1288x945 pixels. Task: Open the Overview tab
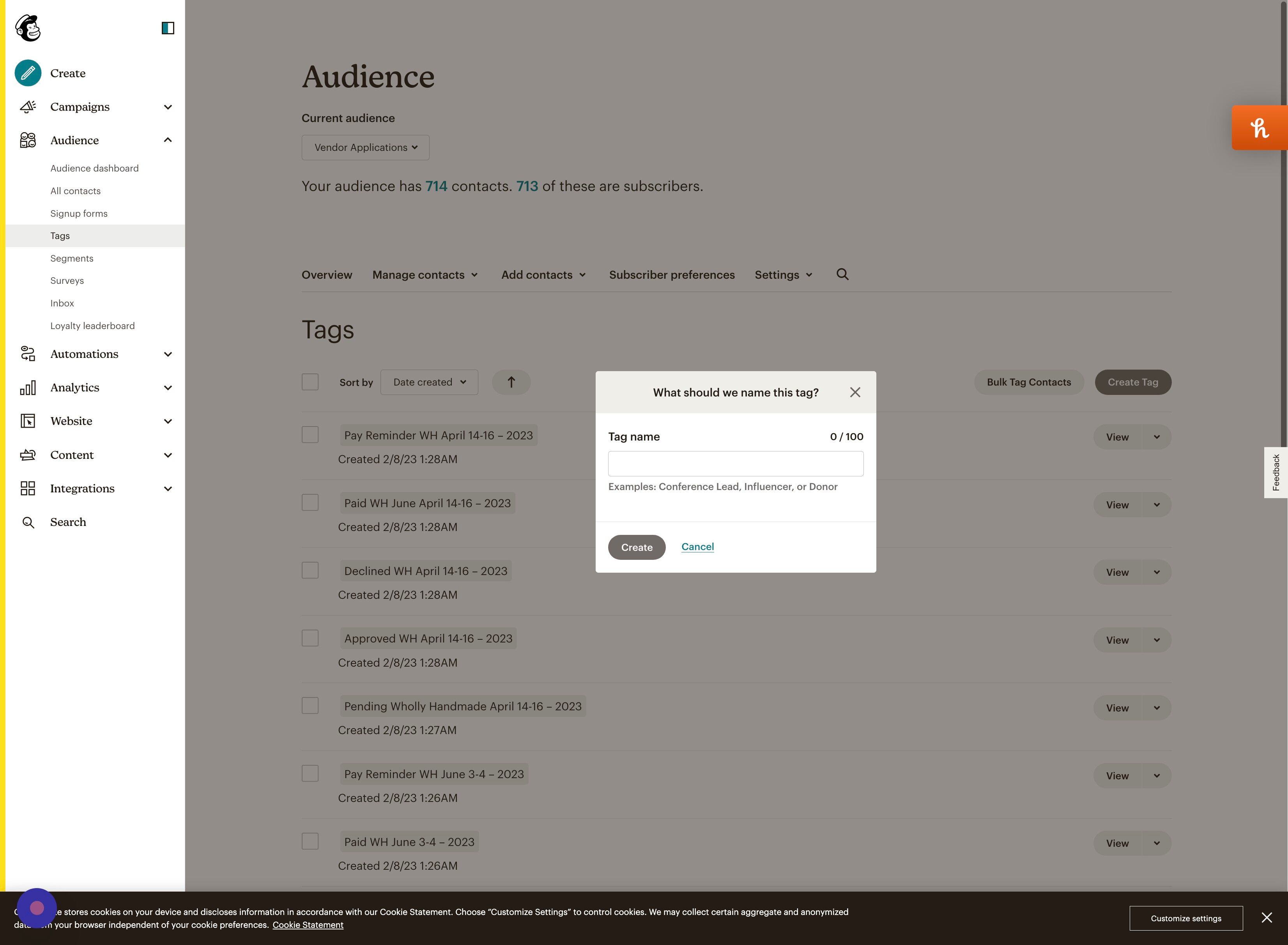[327, 274]
